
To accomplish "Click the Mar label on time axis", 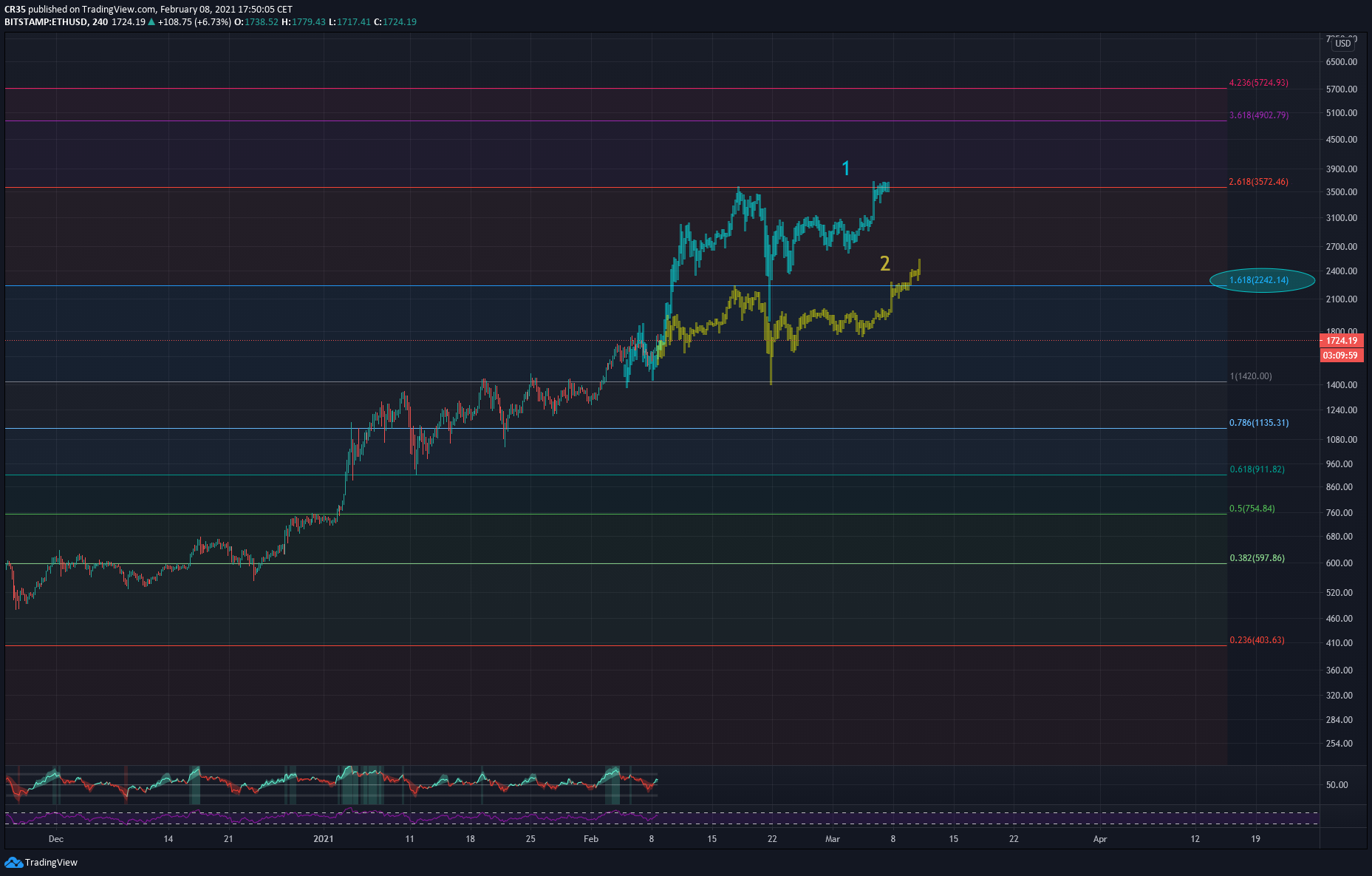I will [x=833, y=839].
